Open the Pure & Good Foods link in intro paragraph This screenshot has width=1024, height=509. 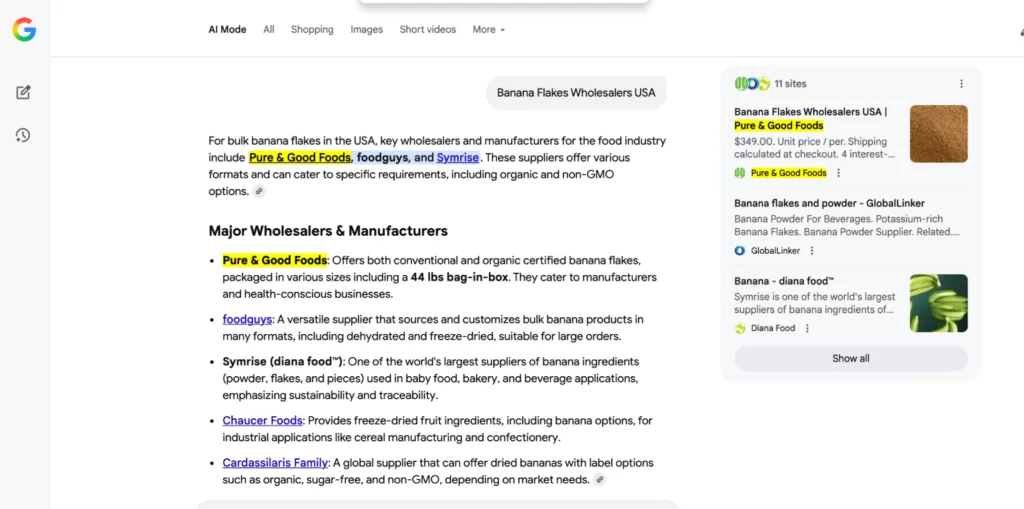(x=300, y=157)
